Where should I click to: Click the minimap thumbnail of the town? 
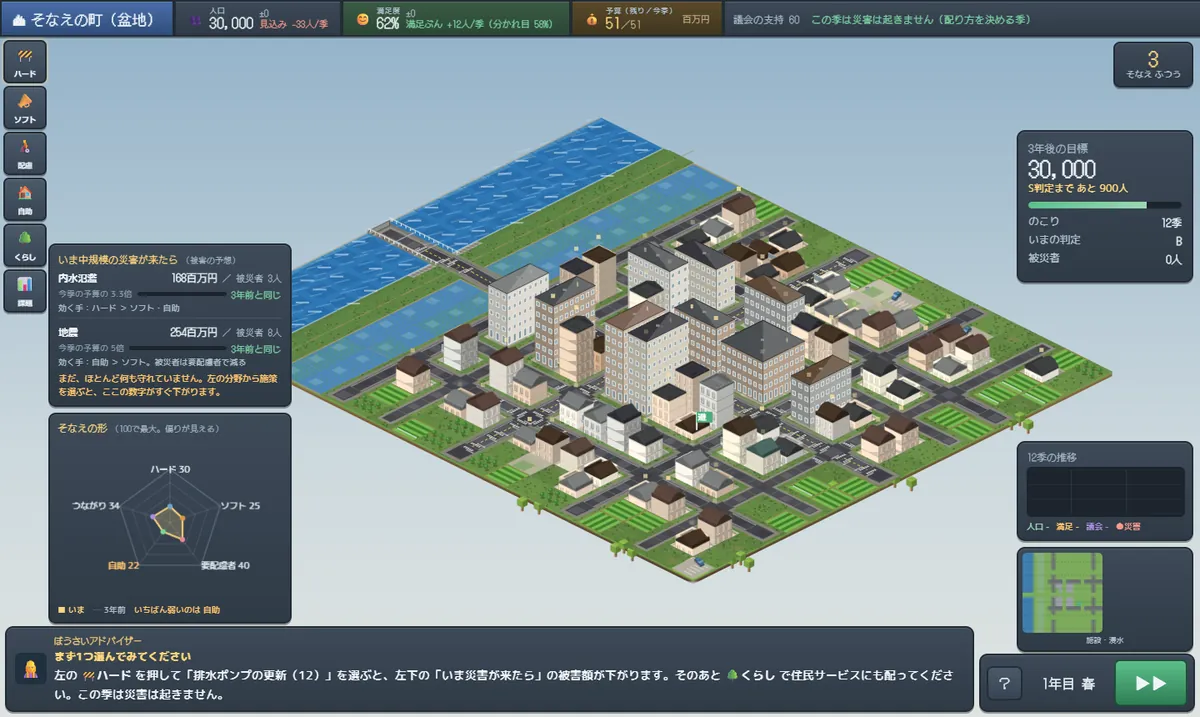pyautogui.click(x=1062, y=592)
